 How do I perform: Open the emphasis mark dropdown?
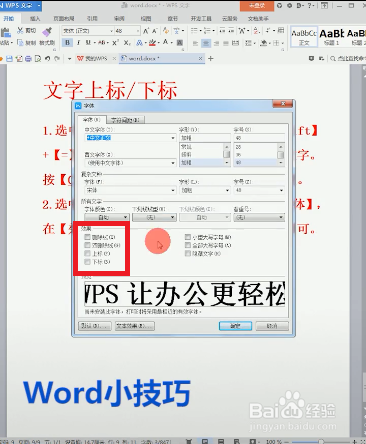pyautogui.click(x=259, y=218)
